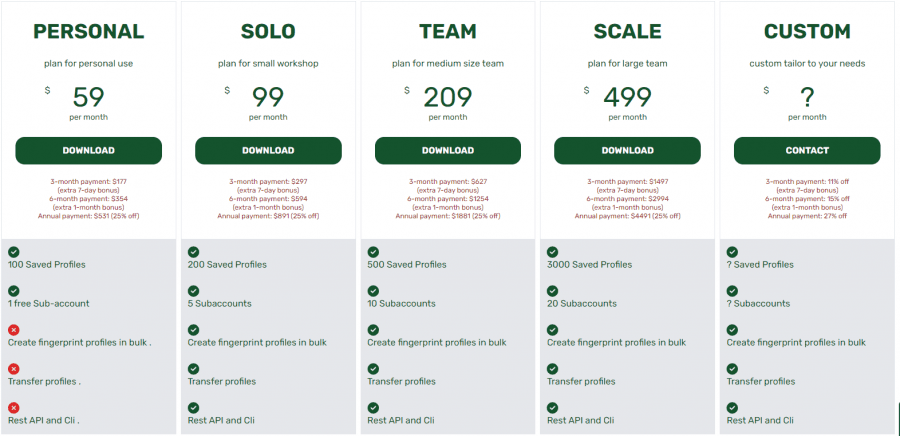Click red X beside Personal's bulk fingerprint profiles

click(14, 330)
